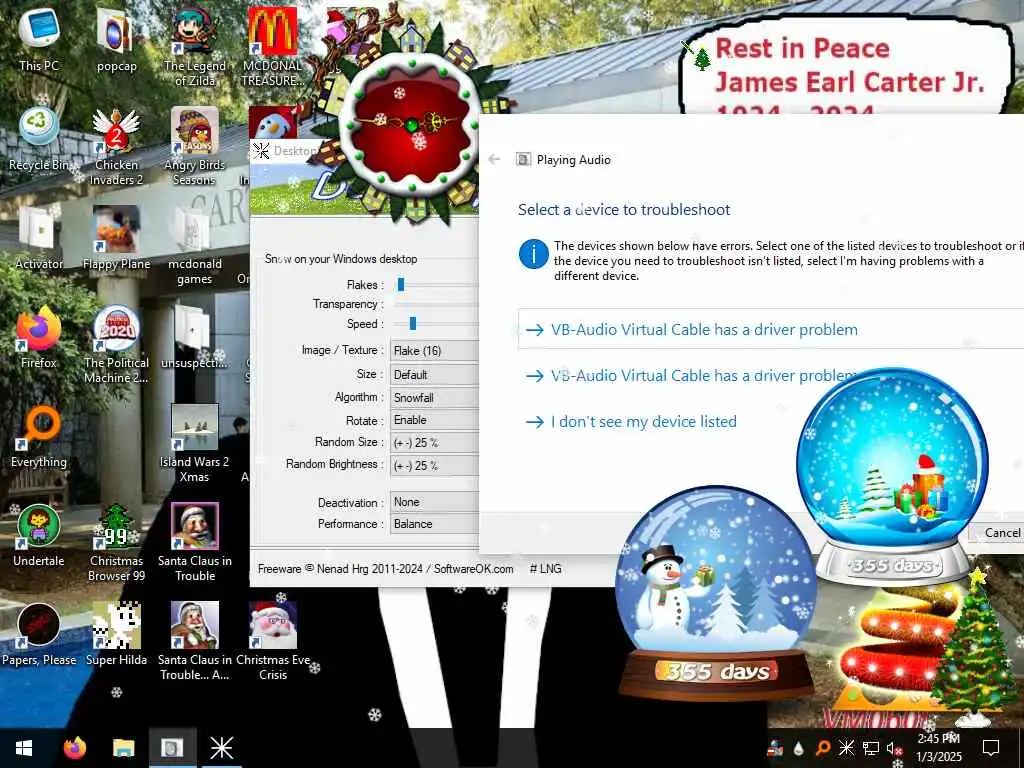
Task: Open the Rotate dropdown showing Enable
Action: click(x=434, y=420)
